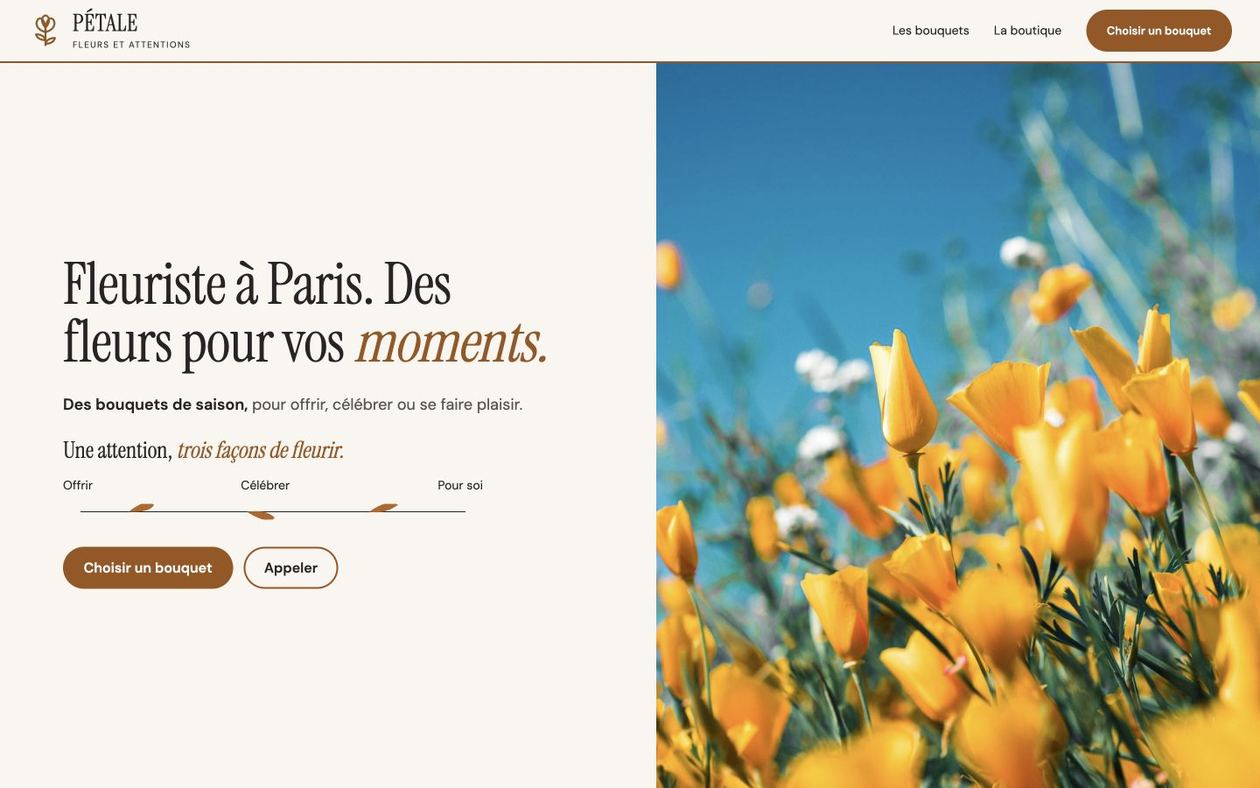This screenshot has height=788, width=1260.
Task: Select the Offrir label
Action: pos(78,485)
